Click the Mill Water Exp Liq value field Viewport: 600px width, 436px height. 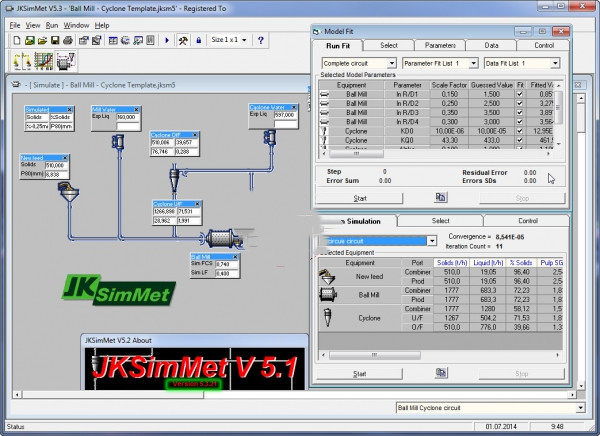coord(127,117)
